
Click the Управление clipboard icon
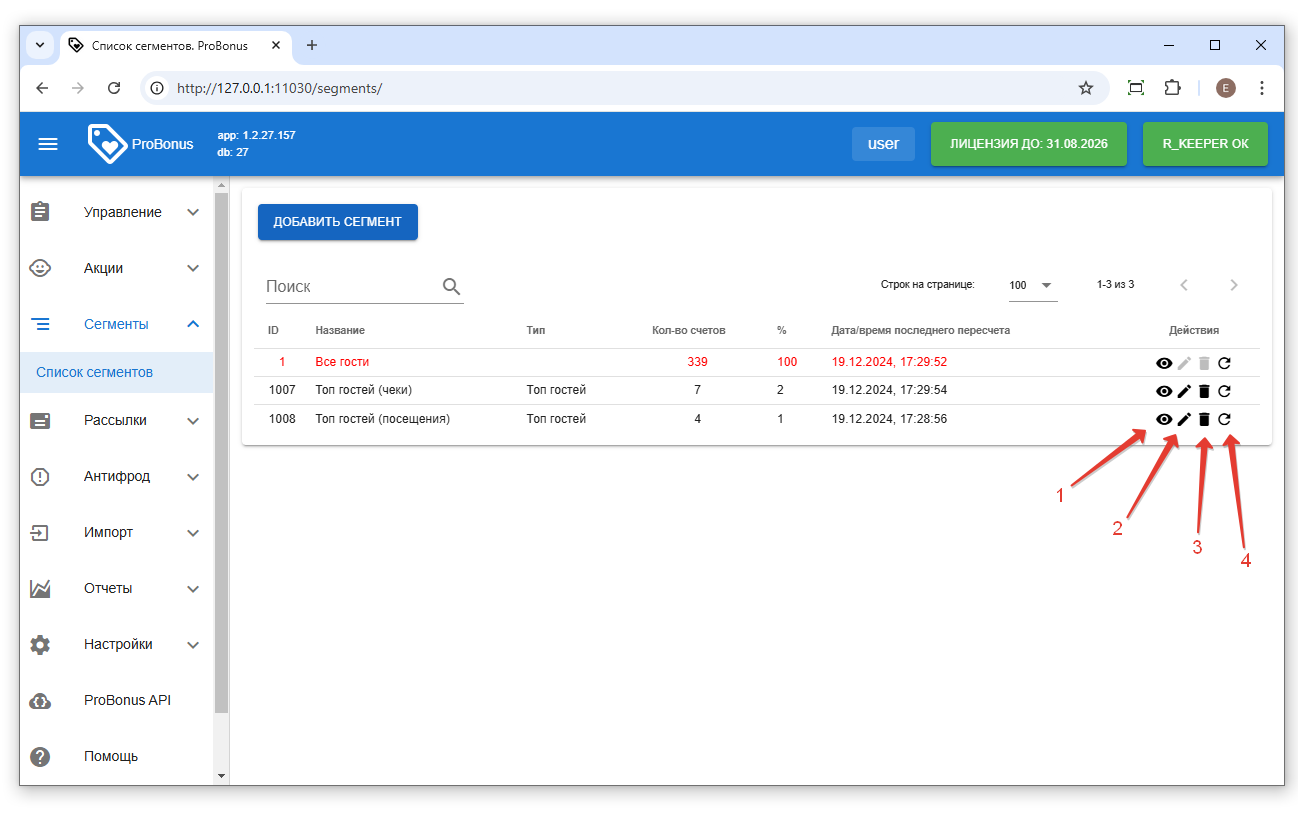40,212
